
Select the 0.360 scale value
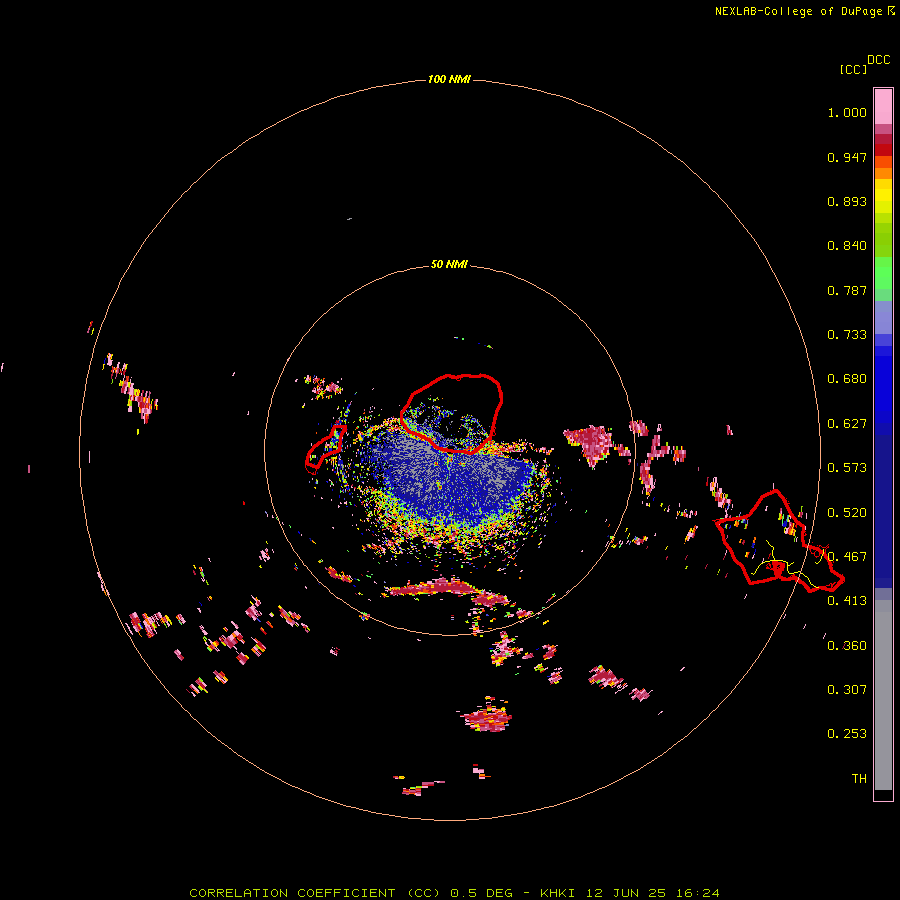click(x=847, y=646)
